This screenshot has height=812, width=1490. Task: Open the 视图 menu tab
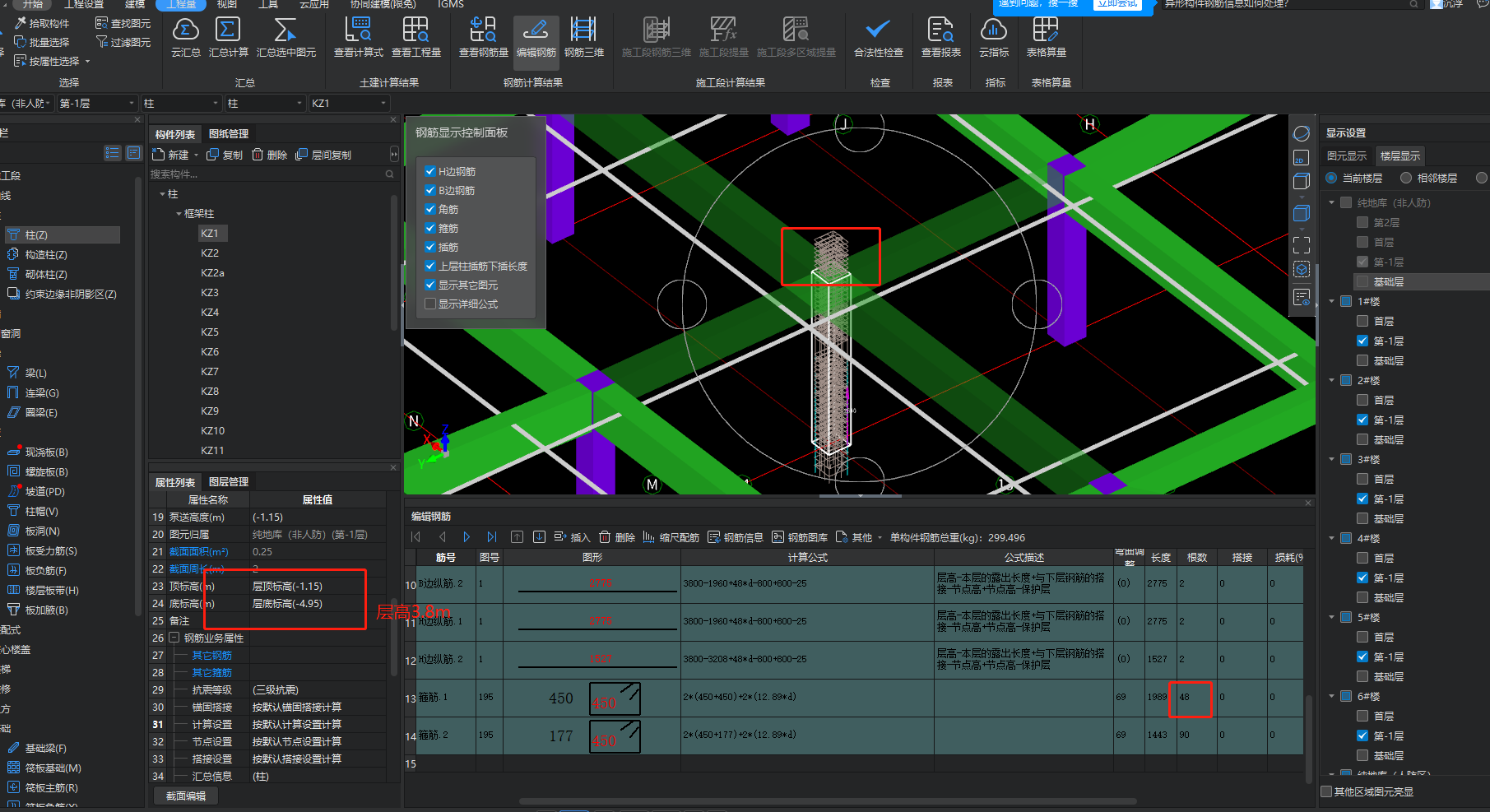click(x=227, y=4)
